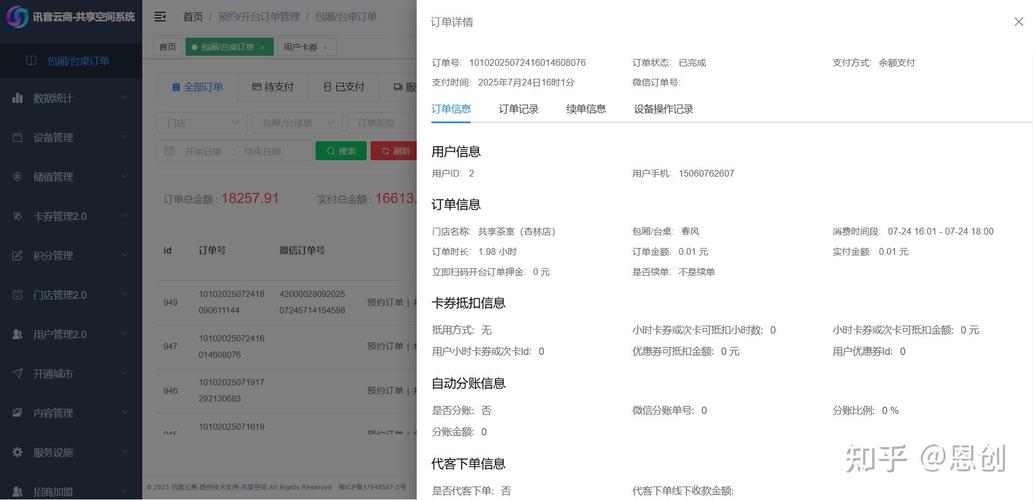Screen dimensions: 1033x500
Task: Switch to the 订单信息 tab
Action: 451,109
